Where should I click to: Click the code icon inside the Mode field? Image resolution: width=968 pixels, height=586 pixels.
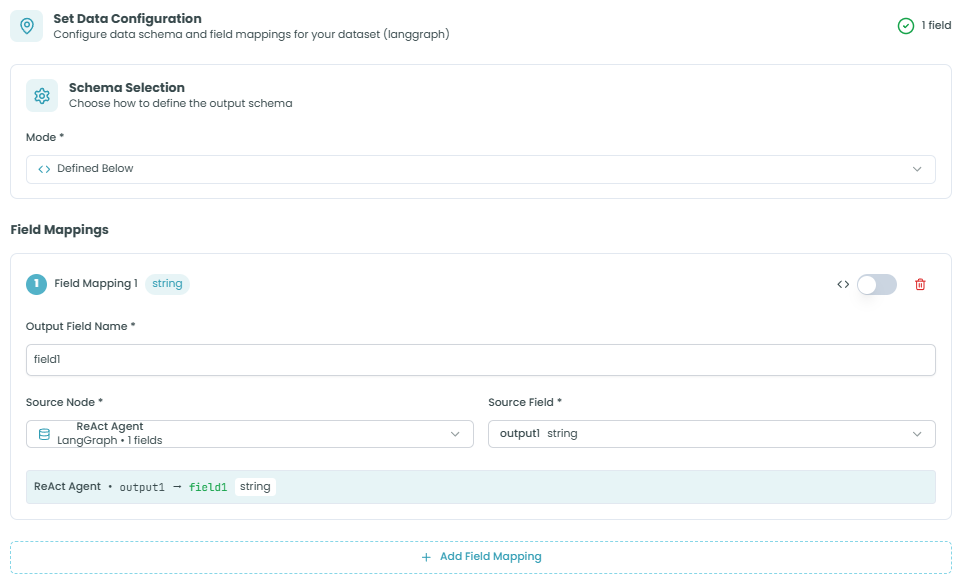[x=44, y=169]
